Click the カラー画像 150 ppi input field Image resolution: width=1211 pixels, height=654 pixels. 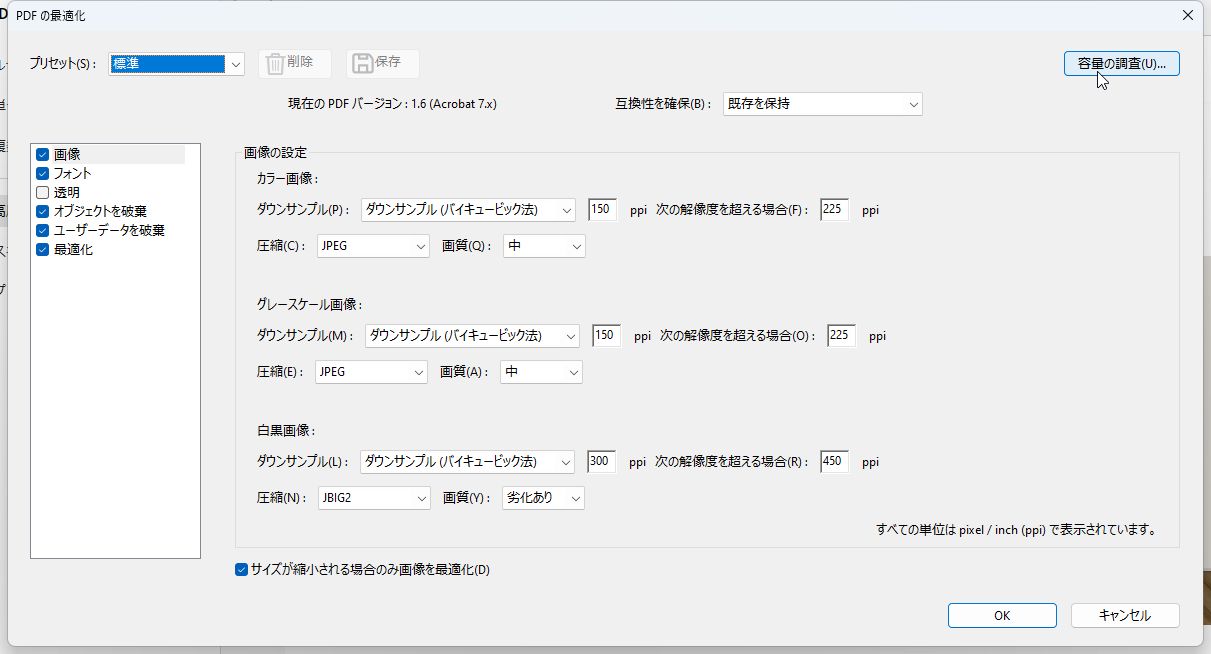tap(602, 210)
